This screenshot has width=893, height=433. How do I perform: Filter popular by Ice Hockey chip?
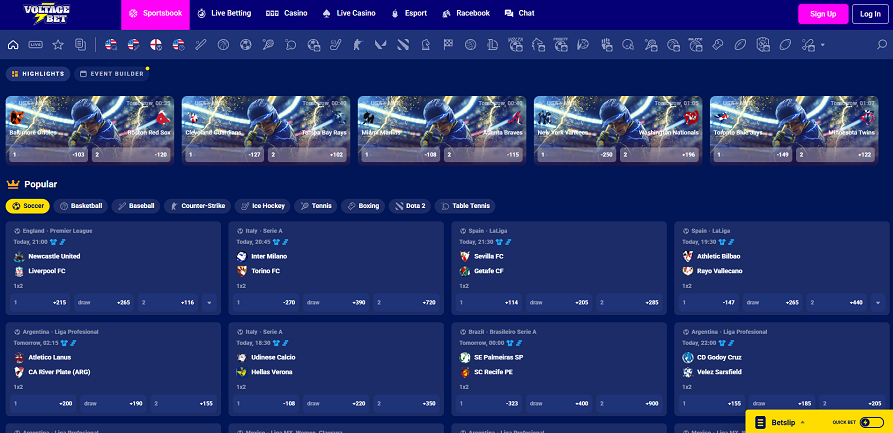(263, 206)
